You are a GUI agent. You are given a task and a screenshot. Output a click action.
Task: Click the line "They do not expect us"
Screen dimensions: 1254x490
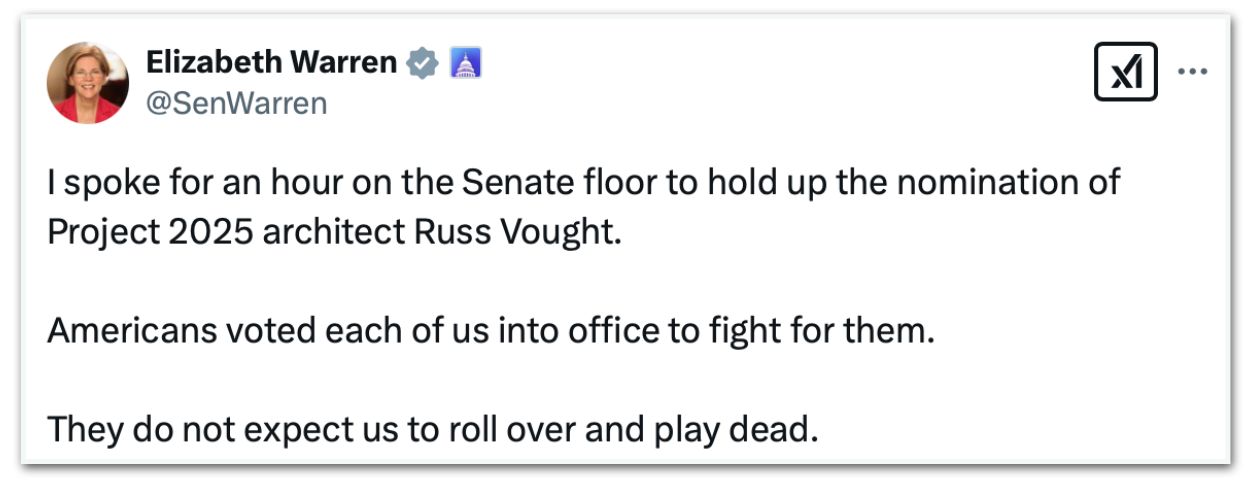tap(432, 430)
